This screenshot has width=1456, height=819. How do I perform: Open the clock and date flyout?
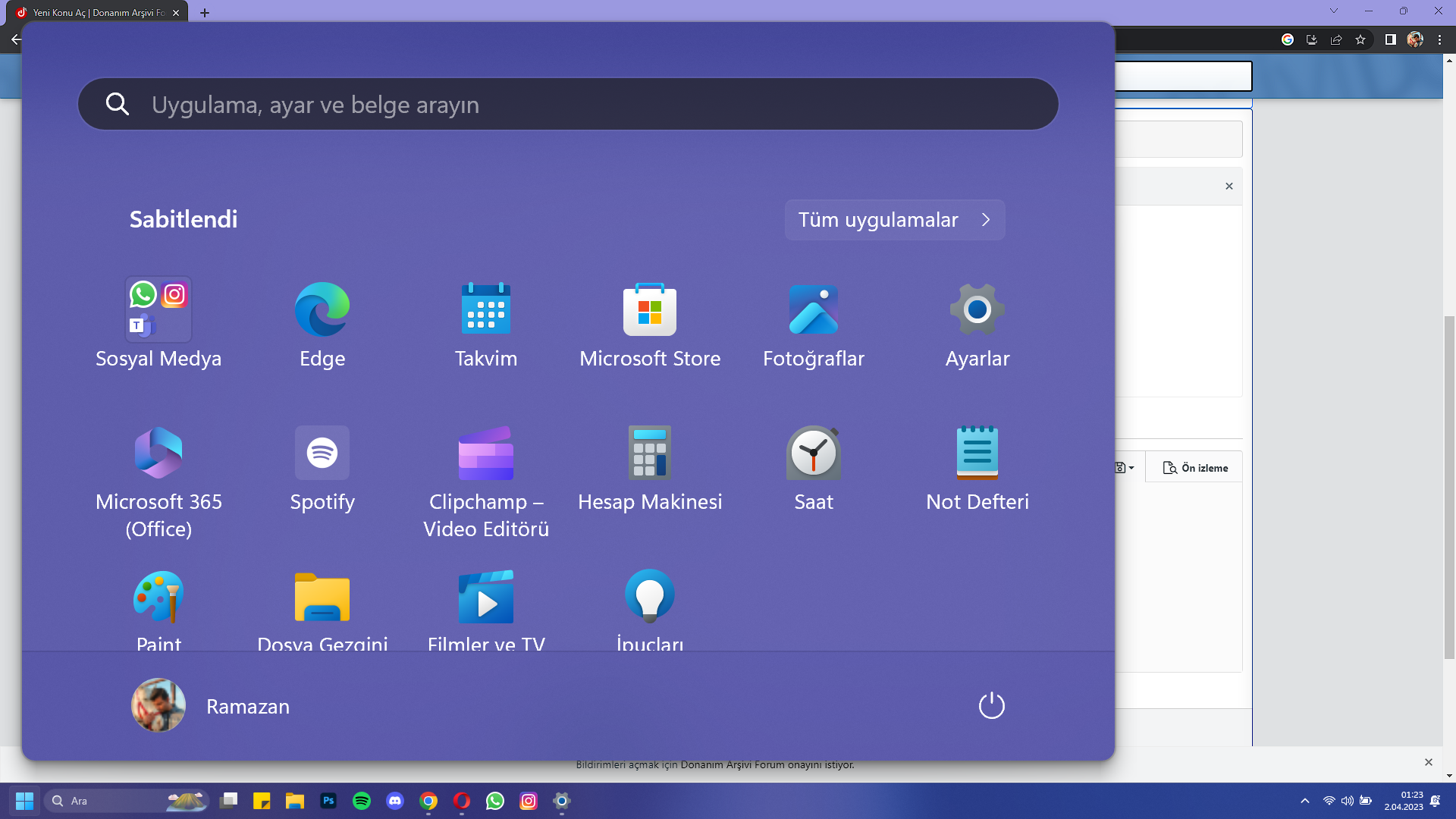pyautogui.click(x=1403, y=801)
